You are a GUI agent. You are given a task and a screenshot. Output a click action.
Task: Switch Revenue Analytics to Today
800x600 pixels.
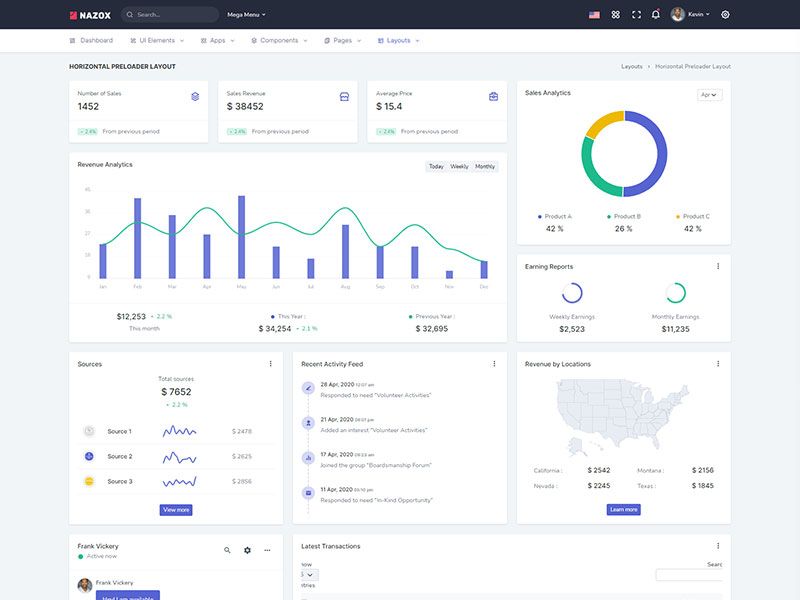436,167
